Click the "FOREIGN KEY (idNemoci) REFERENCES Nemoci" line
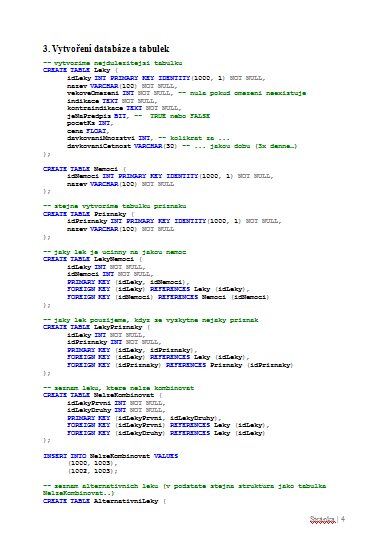This screenshot has width=390, height=545. pyautogui.click(x=168, y=297)
